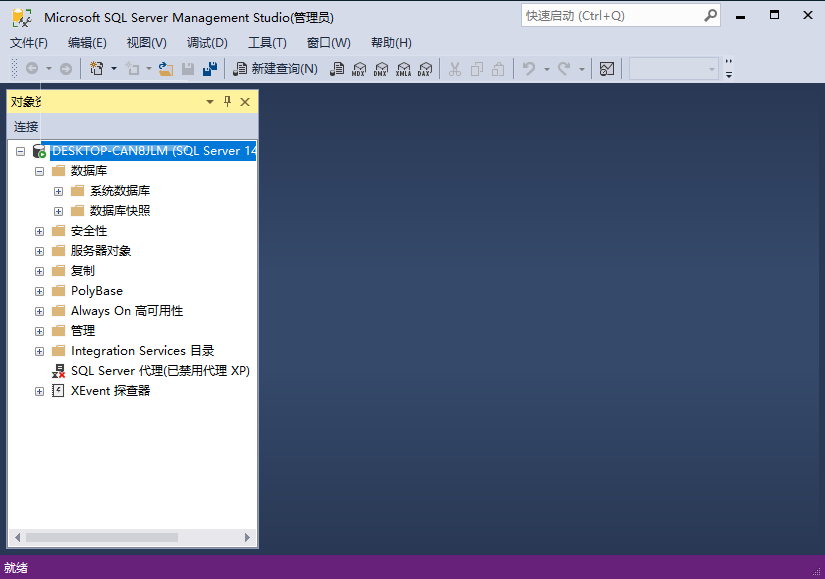The width and height of the screenshot is (825, 579).
Task: Open the 窗口(W) menu
Action: pos(329,43)
